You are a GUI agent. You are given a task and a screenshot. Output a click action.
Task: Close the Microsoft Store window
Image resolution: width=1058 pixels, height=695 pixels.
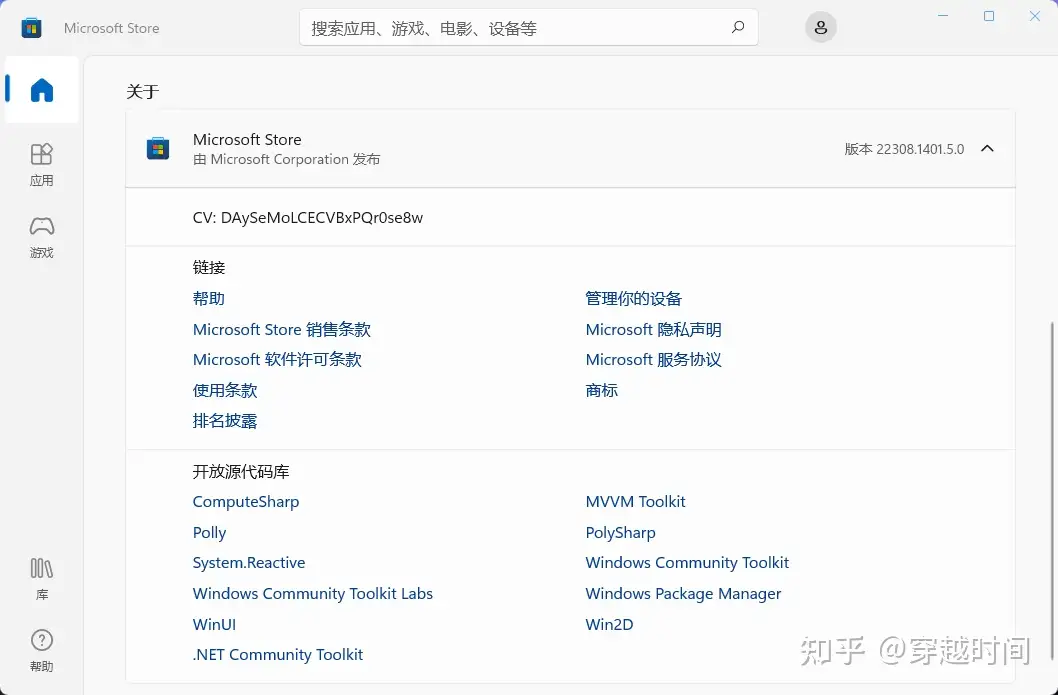point(1034,16)
